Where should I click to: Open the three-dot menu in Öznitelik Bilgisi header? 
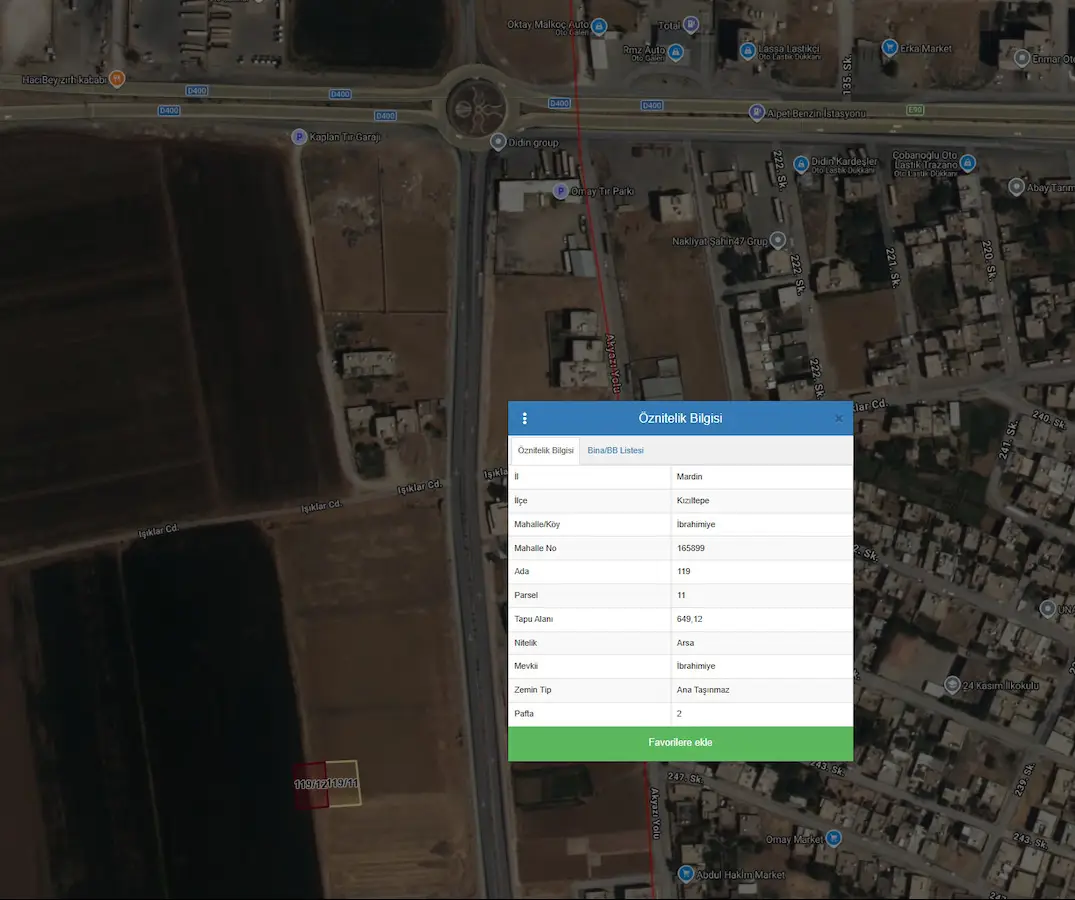[524, 418]
